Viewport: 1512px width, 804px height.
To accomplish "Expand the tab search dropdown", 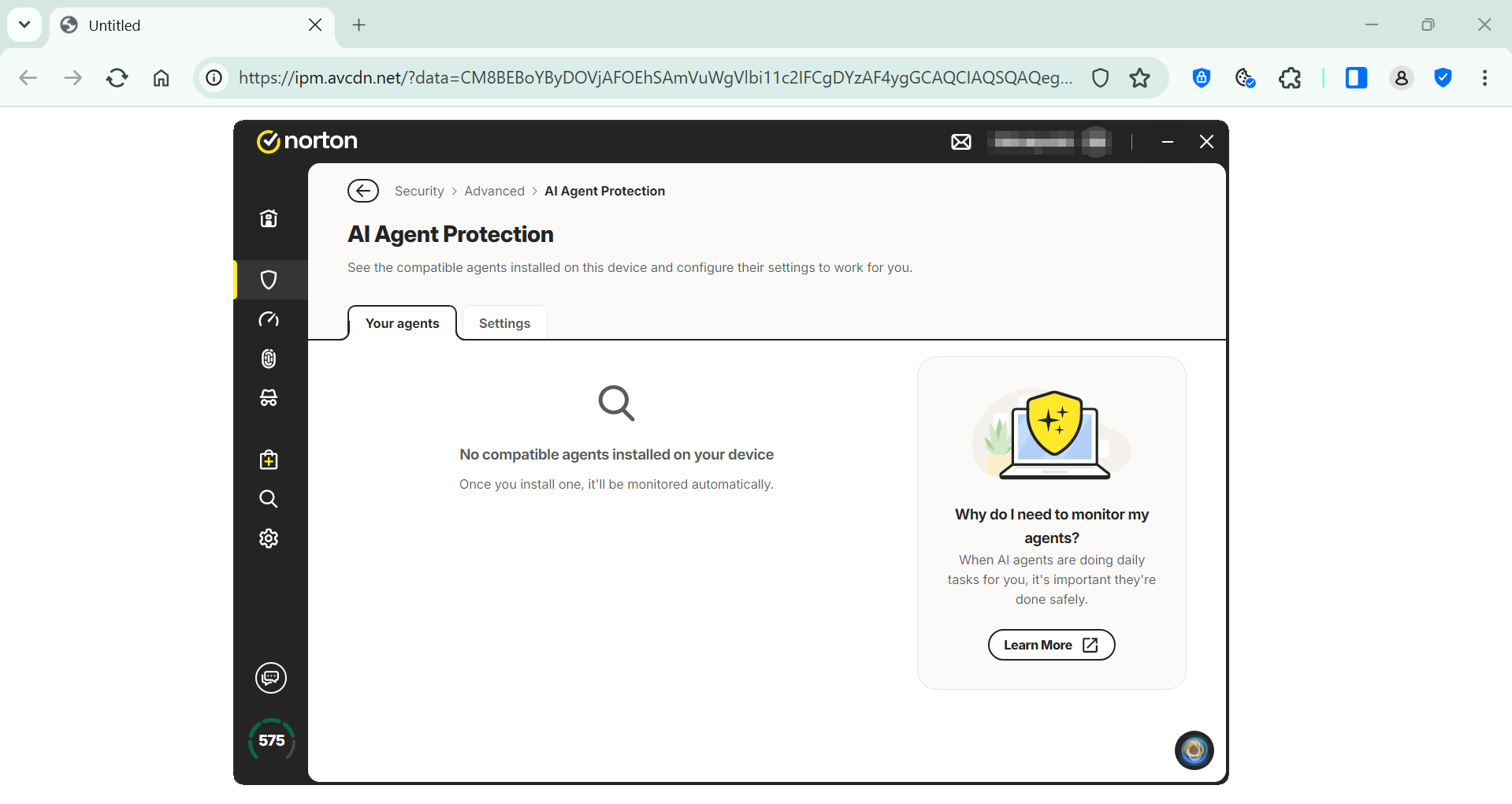I will (x=24, y=24).
